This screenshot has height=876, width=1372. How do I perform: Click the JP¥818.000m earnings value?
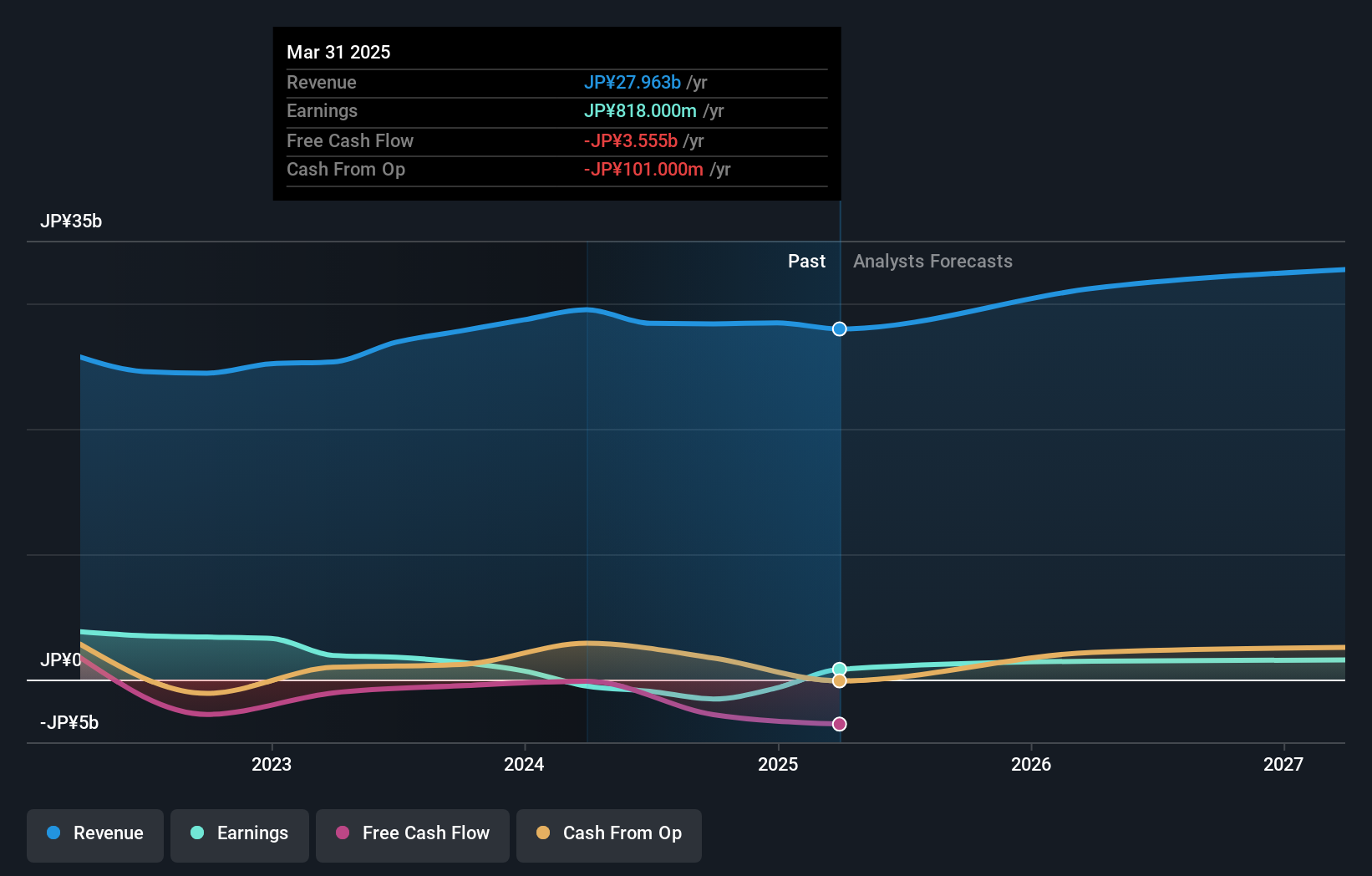(x=640, y=110)
